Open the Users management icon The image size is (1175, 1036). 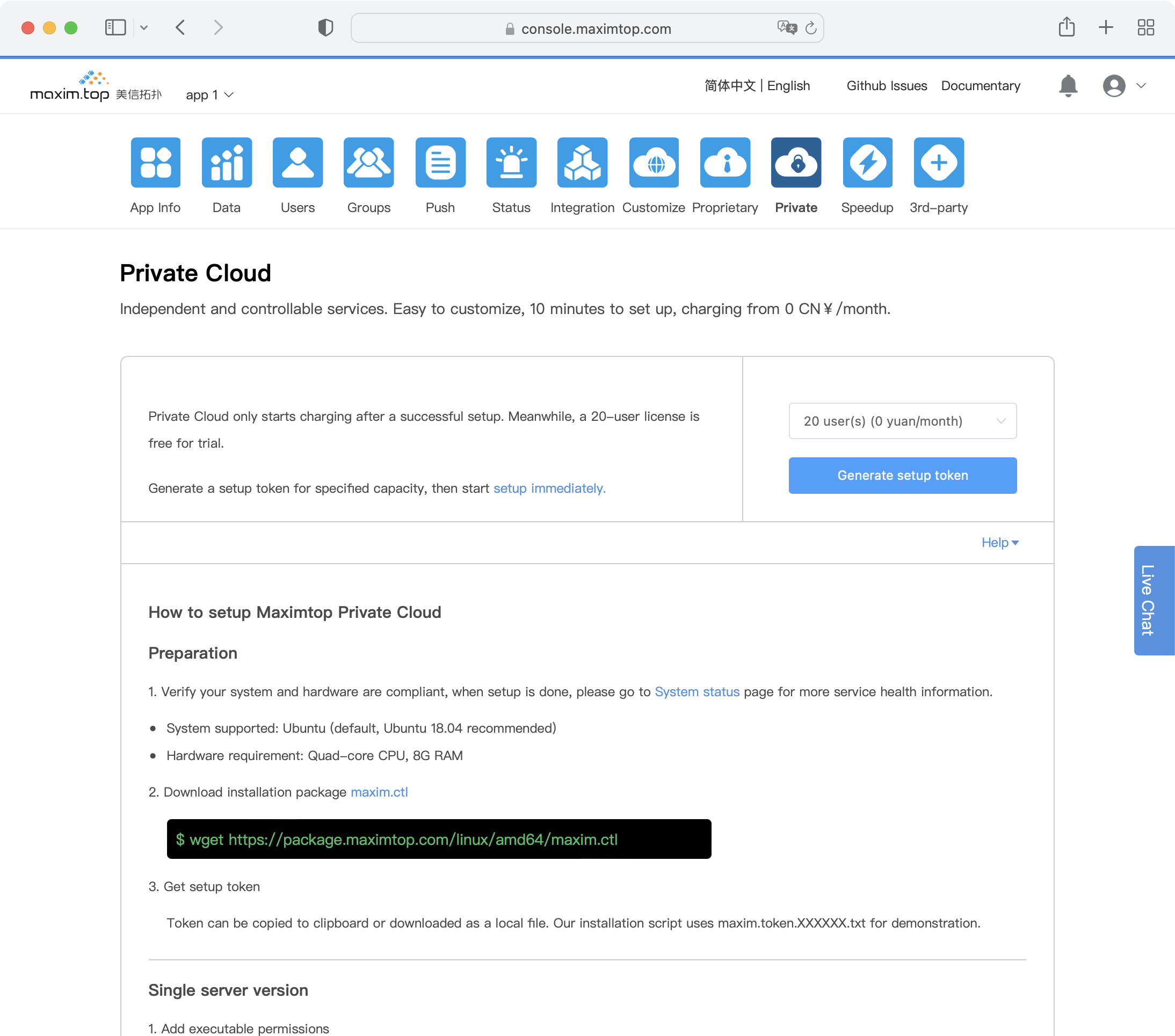(x=298, y=162)
